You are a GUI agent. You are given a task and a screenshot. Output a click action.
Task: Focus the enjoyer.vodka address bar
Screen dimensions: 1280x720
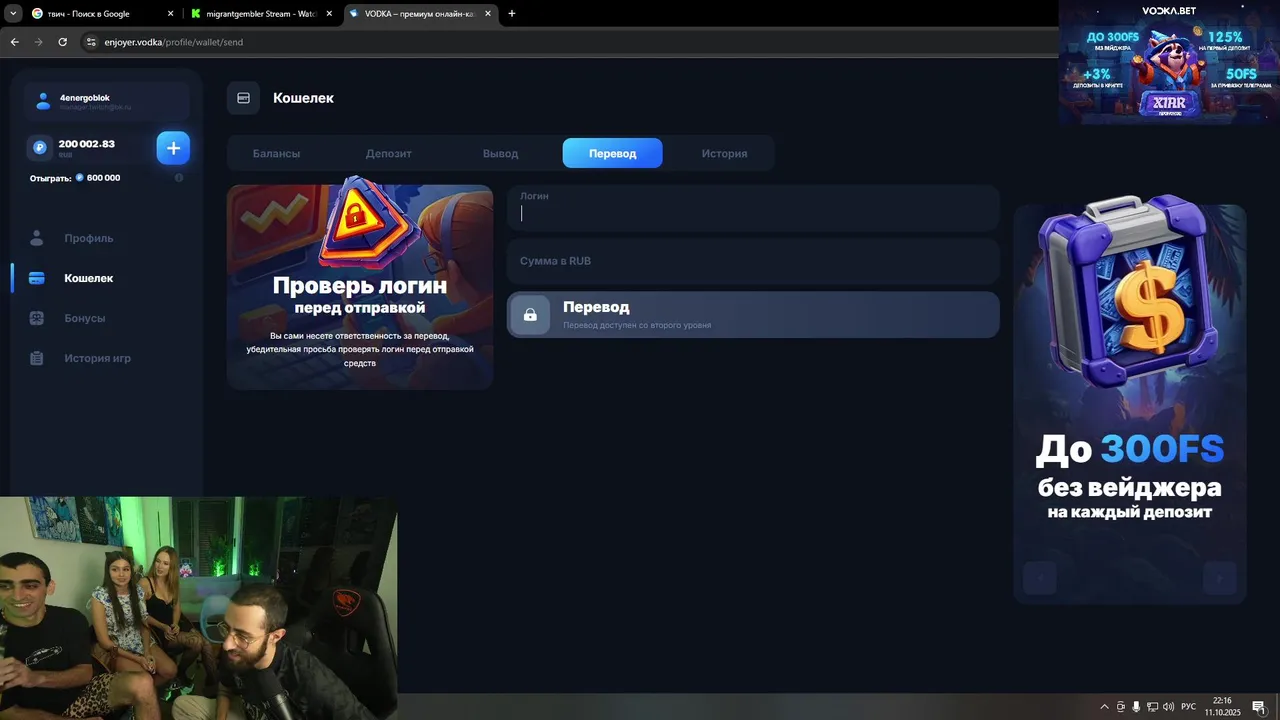(x=570, y=42)
